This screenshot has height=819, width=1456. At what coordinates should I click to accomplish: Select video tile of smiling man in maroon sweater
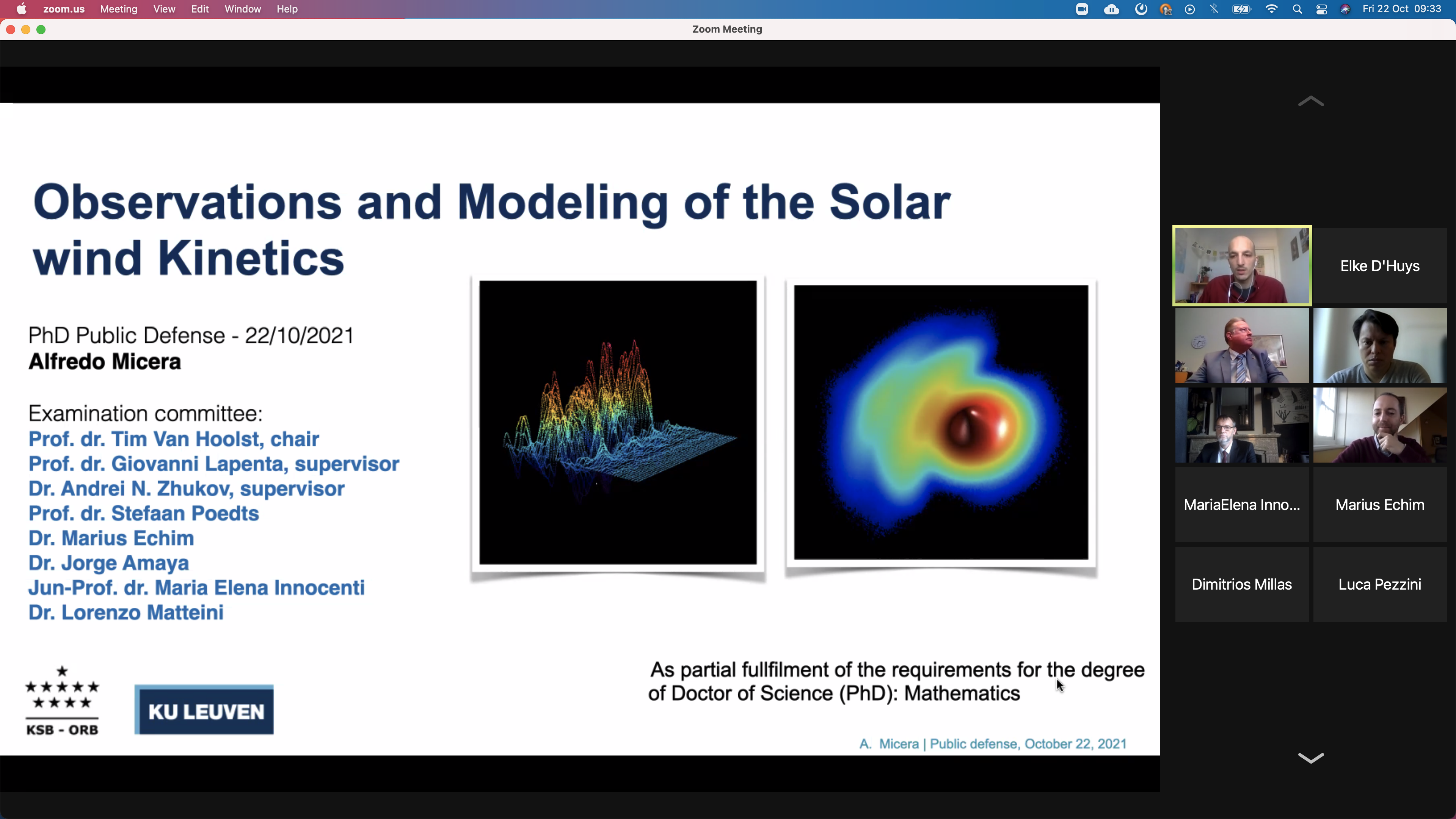(1380, 425)
